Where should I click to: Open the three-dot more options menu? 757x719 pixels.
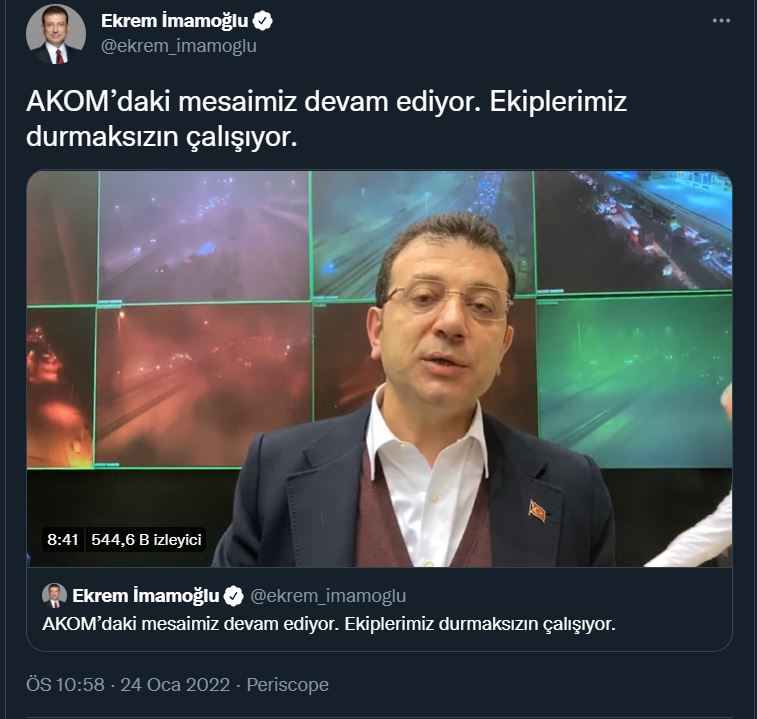pos(721,21)
